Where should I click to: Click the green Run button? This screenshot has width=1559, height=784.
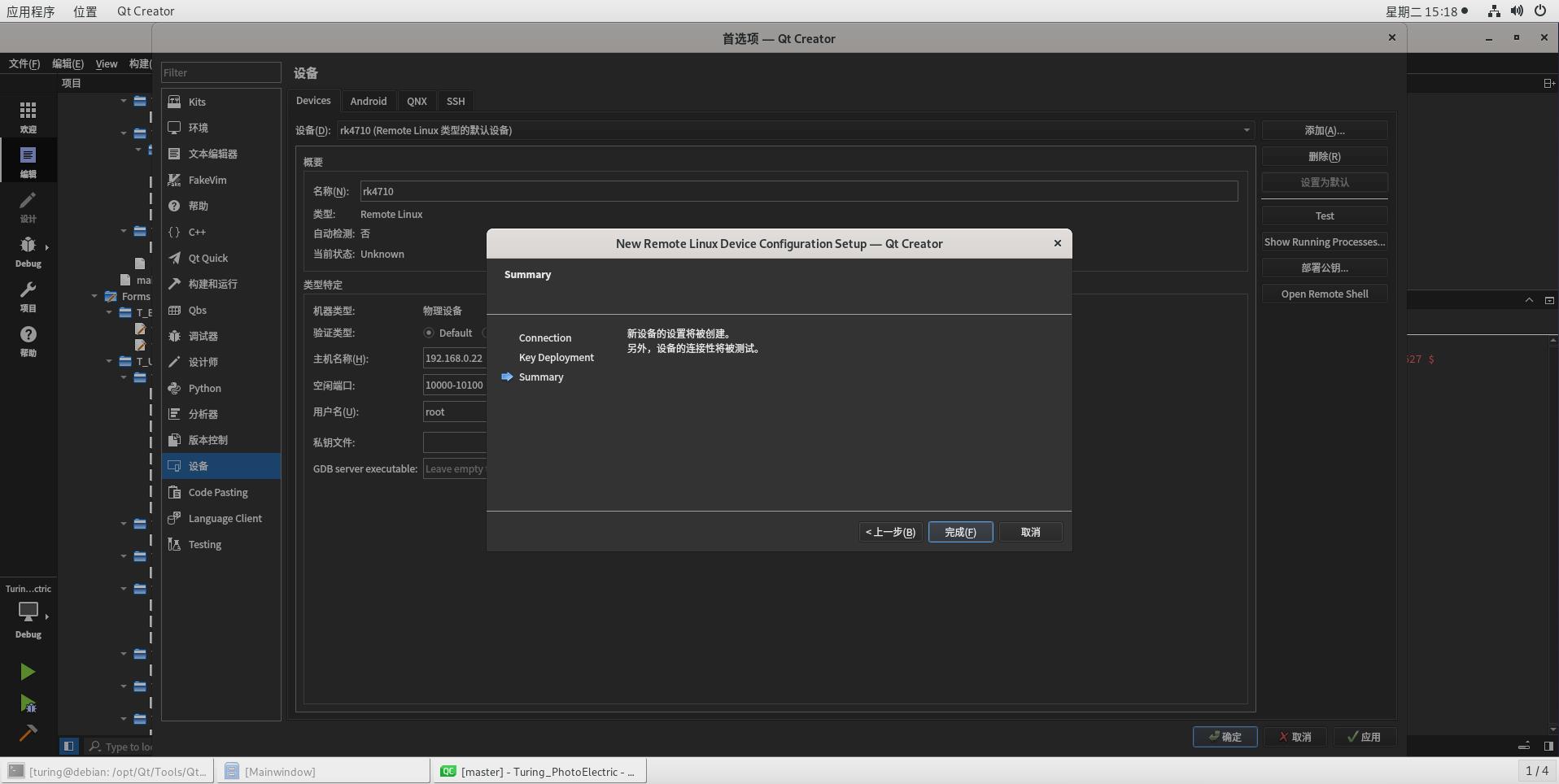click(28, 672)
